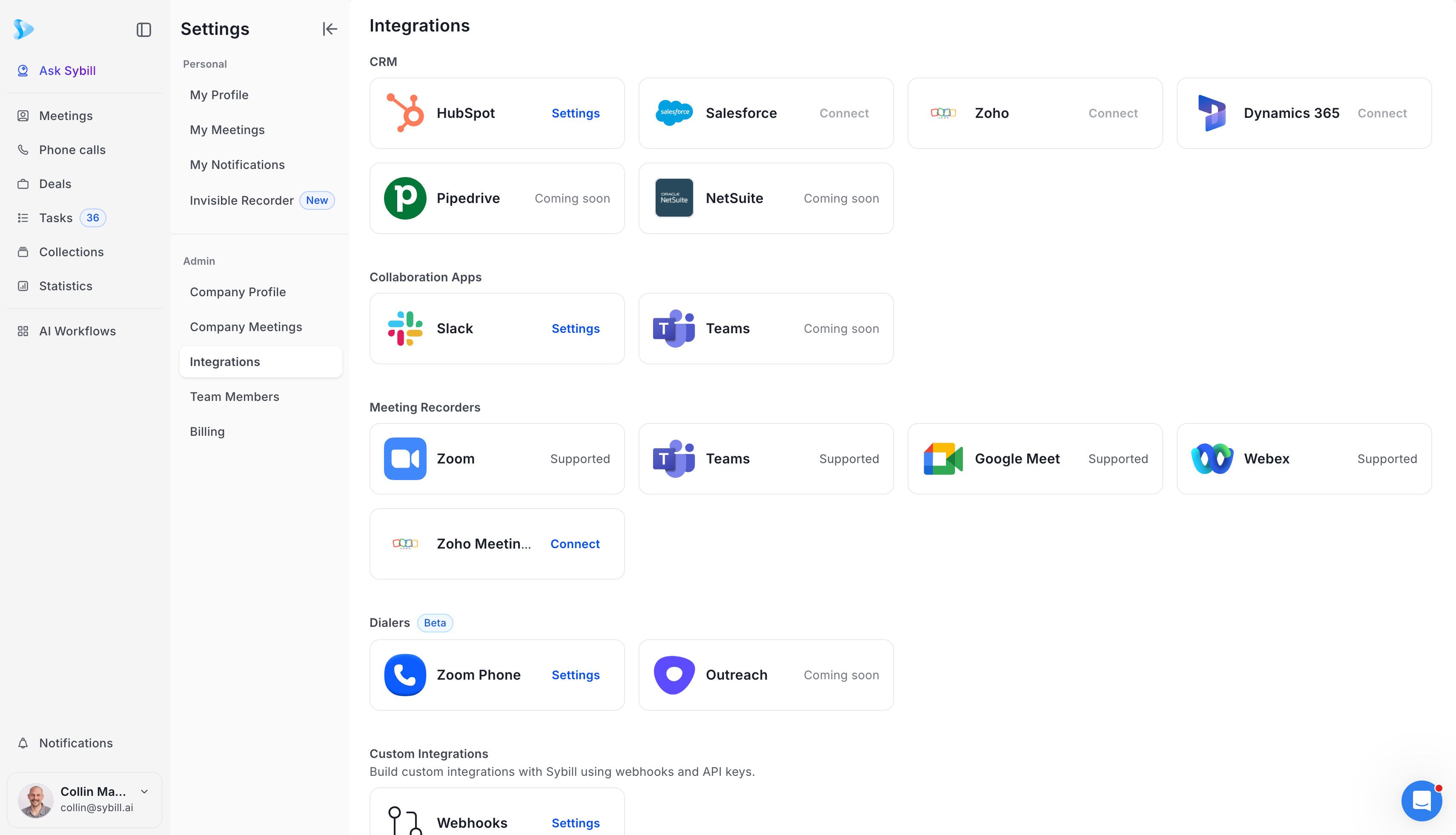Click the Salesforce cloud logo
This screenshot has height=835, width=1456.
tap(674, 113)
